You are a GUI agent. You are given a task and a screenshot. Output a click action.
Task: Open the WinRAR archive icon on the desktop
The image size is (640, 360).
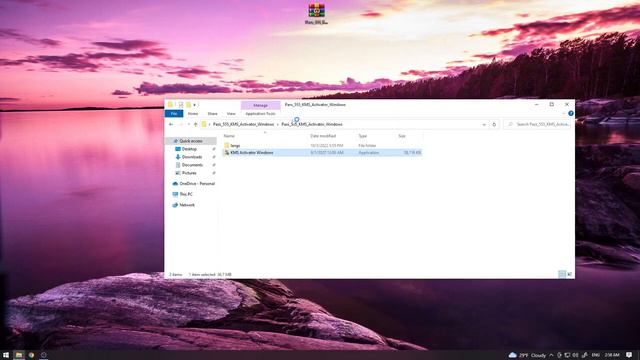click(316, 13)
